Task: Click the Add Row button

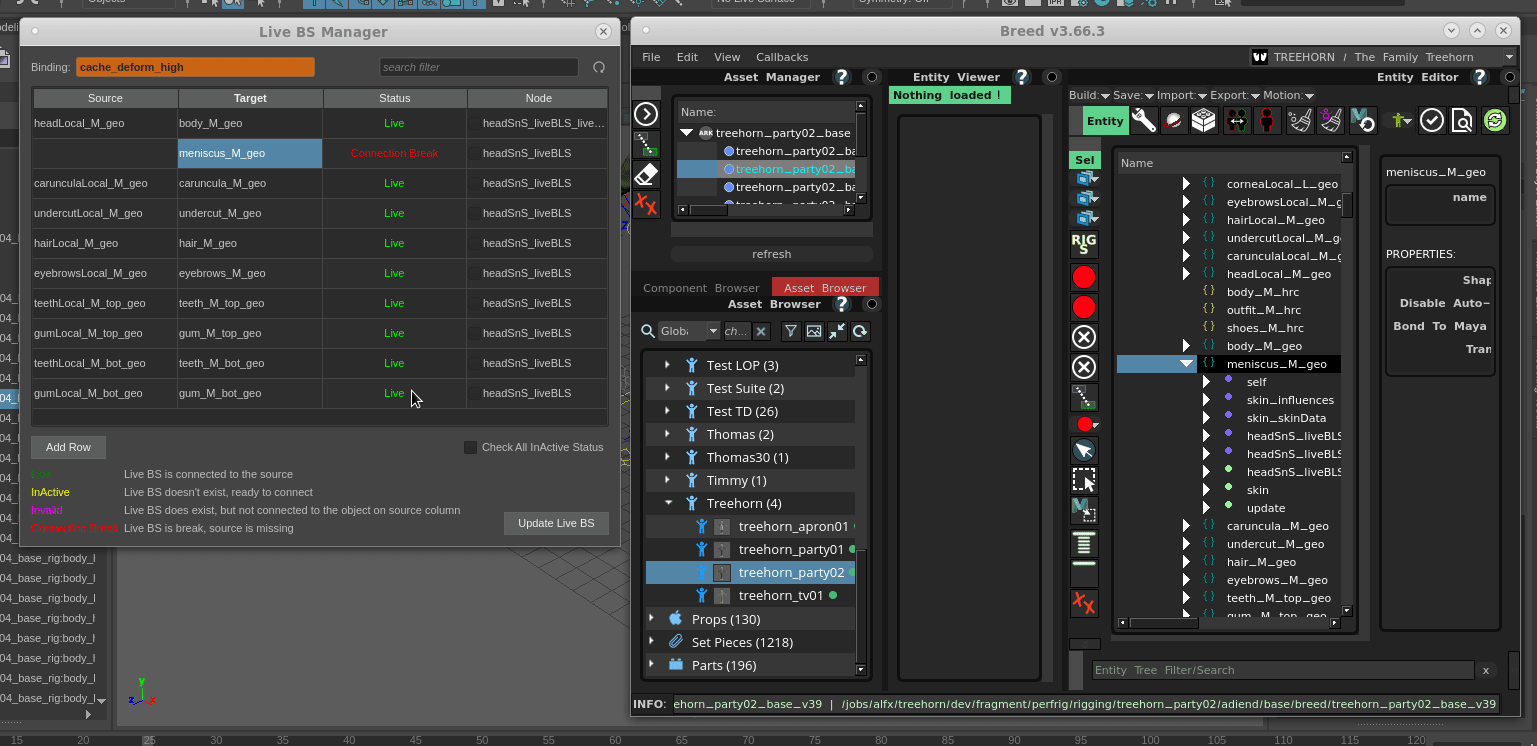Action: pos(68,447)
